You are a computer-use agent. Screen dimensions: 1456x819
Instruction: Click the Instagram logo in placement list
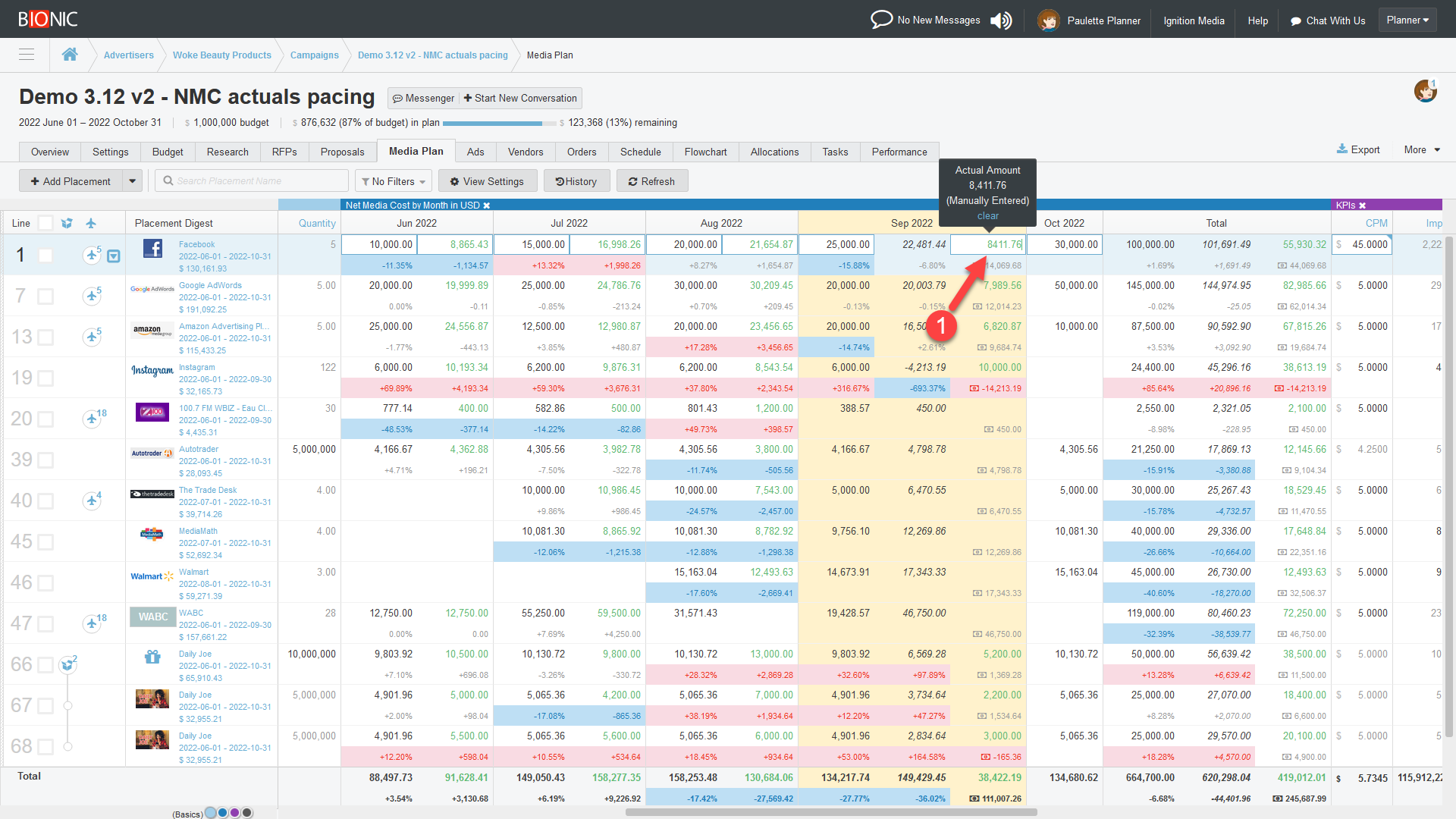coord(152,371)
